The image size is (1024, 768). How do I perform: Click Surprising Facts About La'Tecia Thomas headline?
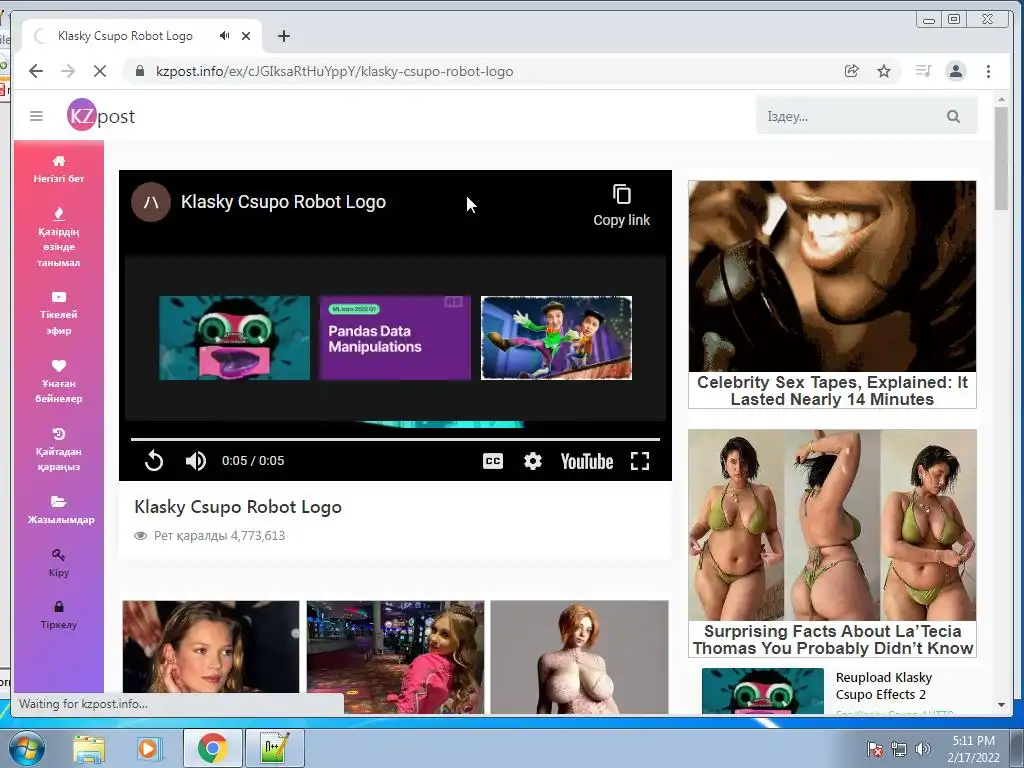(833, 640)
